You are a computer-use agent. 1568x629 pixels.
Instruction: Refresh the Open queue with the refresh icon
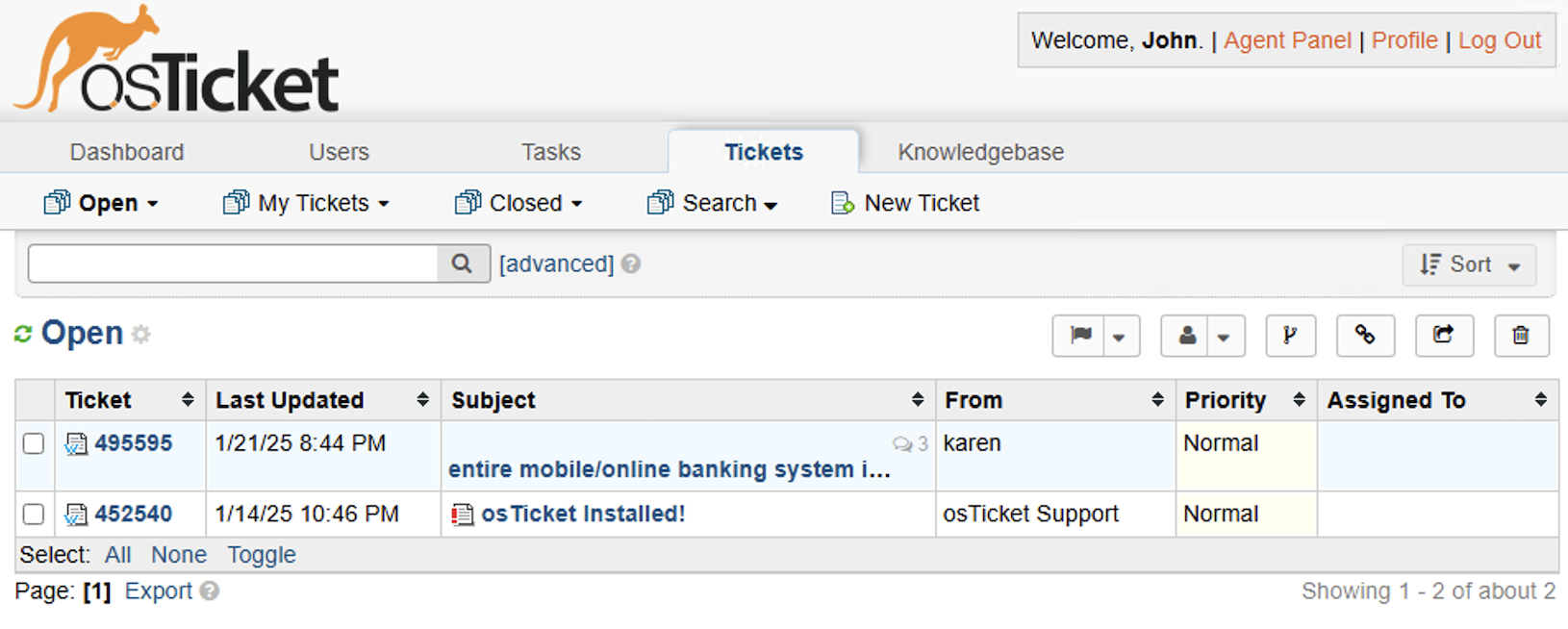tap(21, 333)
